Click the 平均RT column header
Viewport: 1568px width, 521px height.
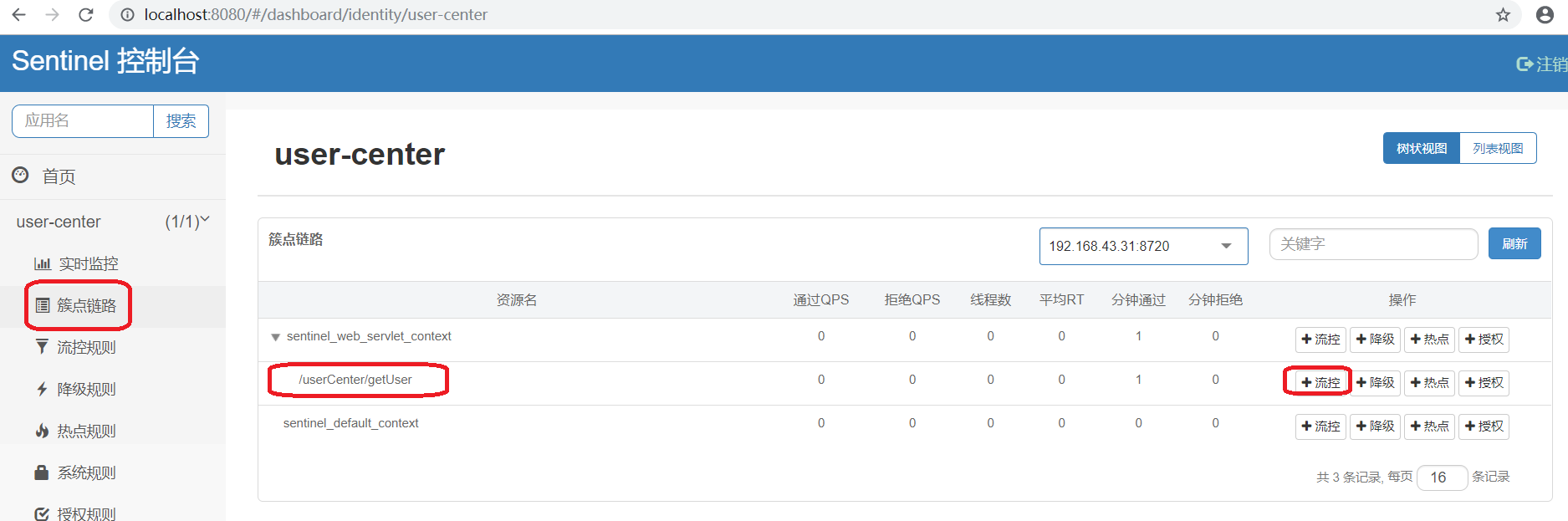(x=1062, y=300)
